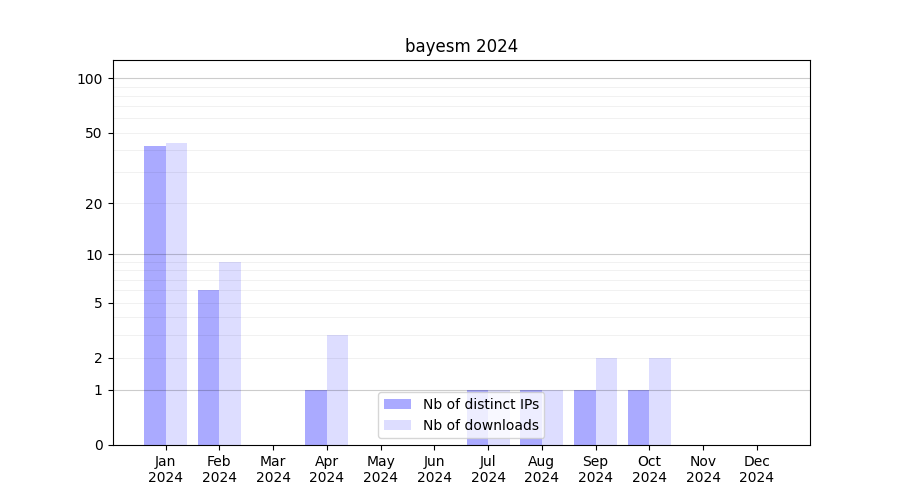Select the y-axis tick label 0
The width and height of the screenshot is (900, 500).
click(98, 445)
